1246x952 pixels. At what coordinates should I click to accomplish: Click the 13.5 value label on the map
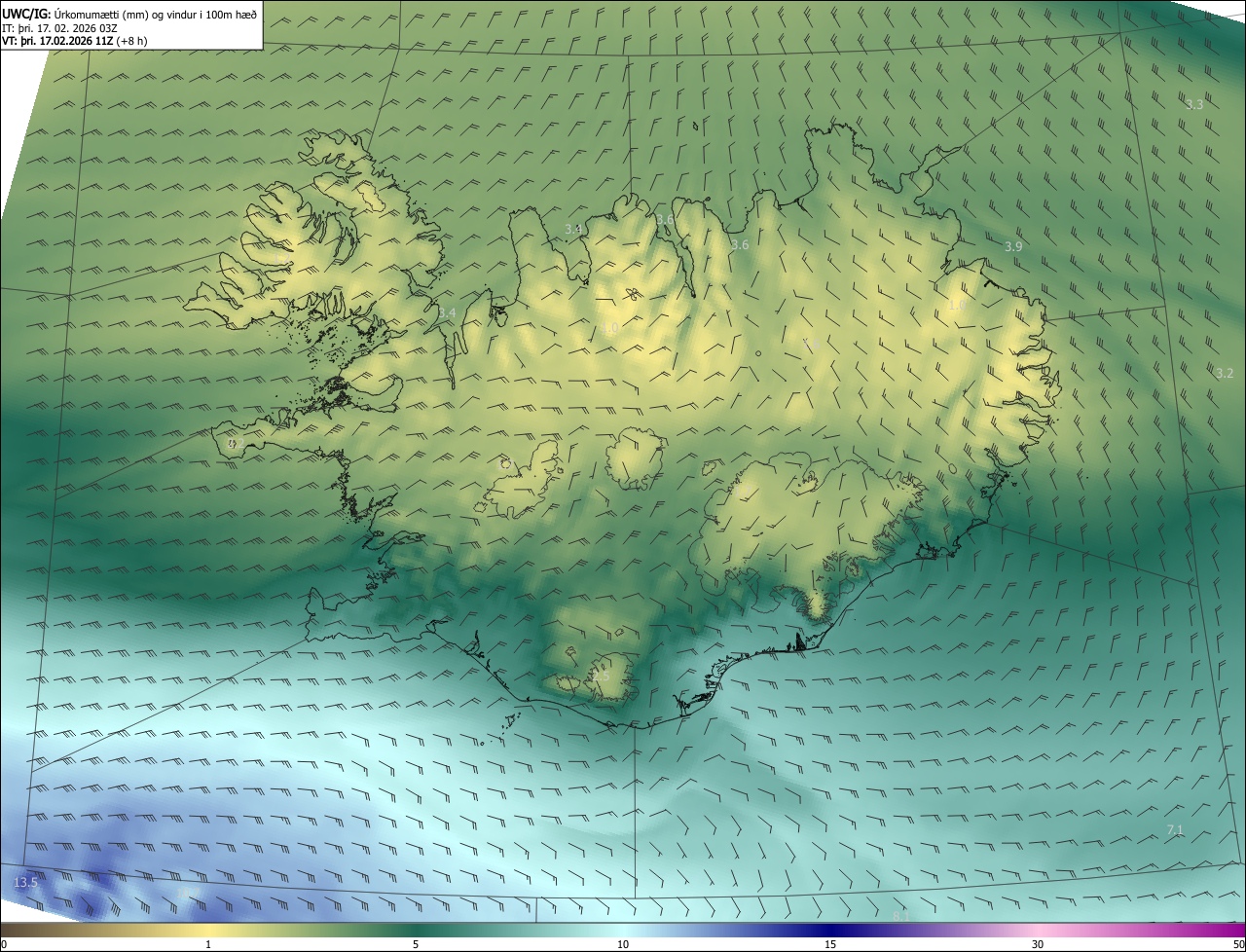point(25,883)
